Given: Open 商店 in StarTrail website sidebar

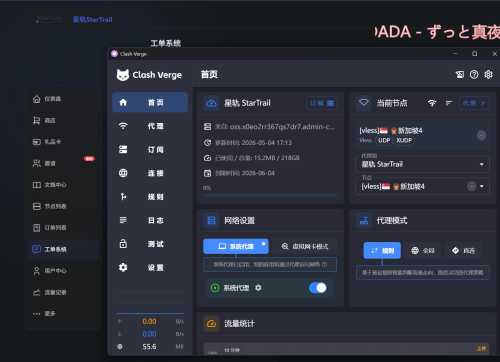Looking at the screenshot, I should click(63, 120).
